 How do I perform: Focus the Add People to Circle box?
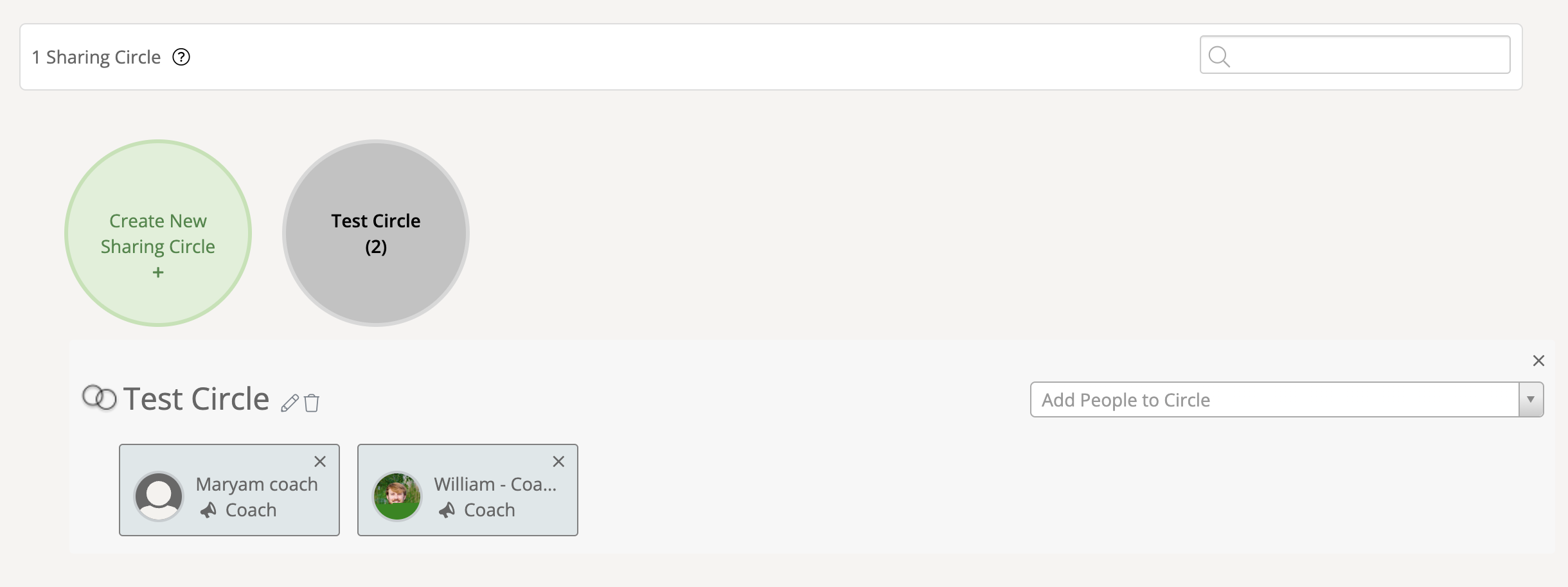[1274, 399]
